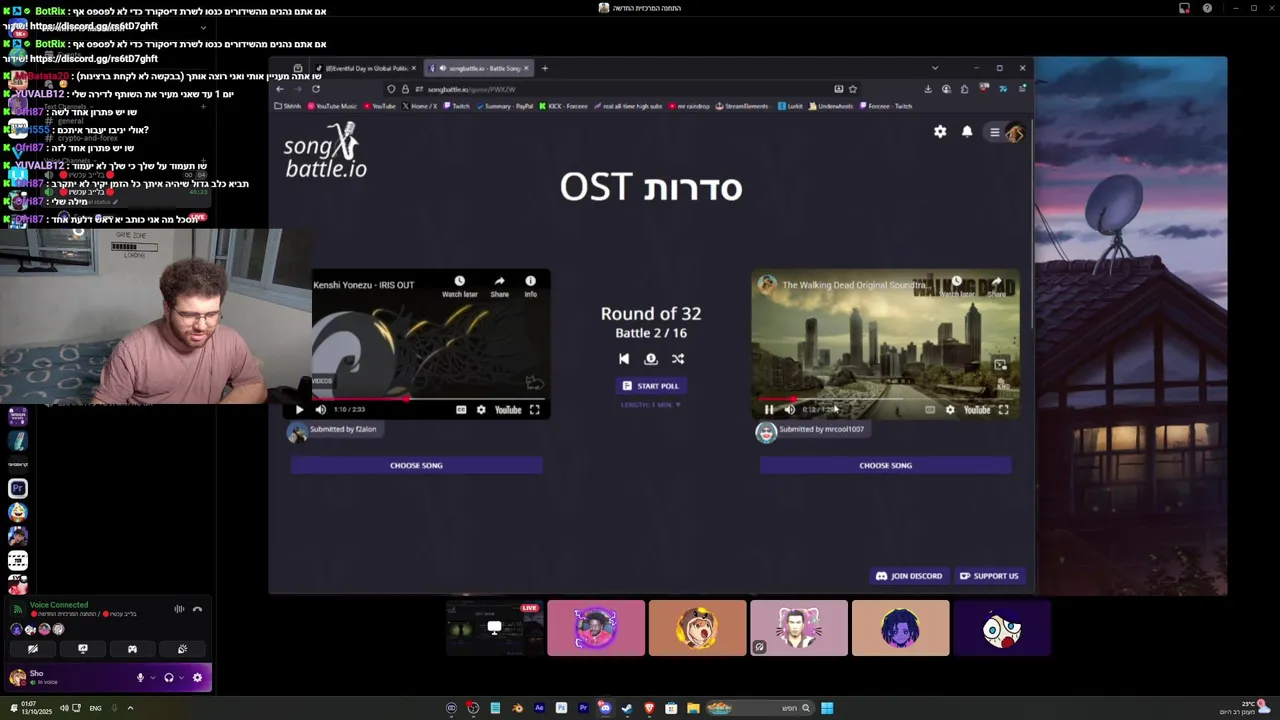Screen dimensions: 1280x720
Task: Enter fullscreen on The Walking Dead video
Action: pyautogui.click(x=1004, y=410)
